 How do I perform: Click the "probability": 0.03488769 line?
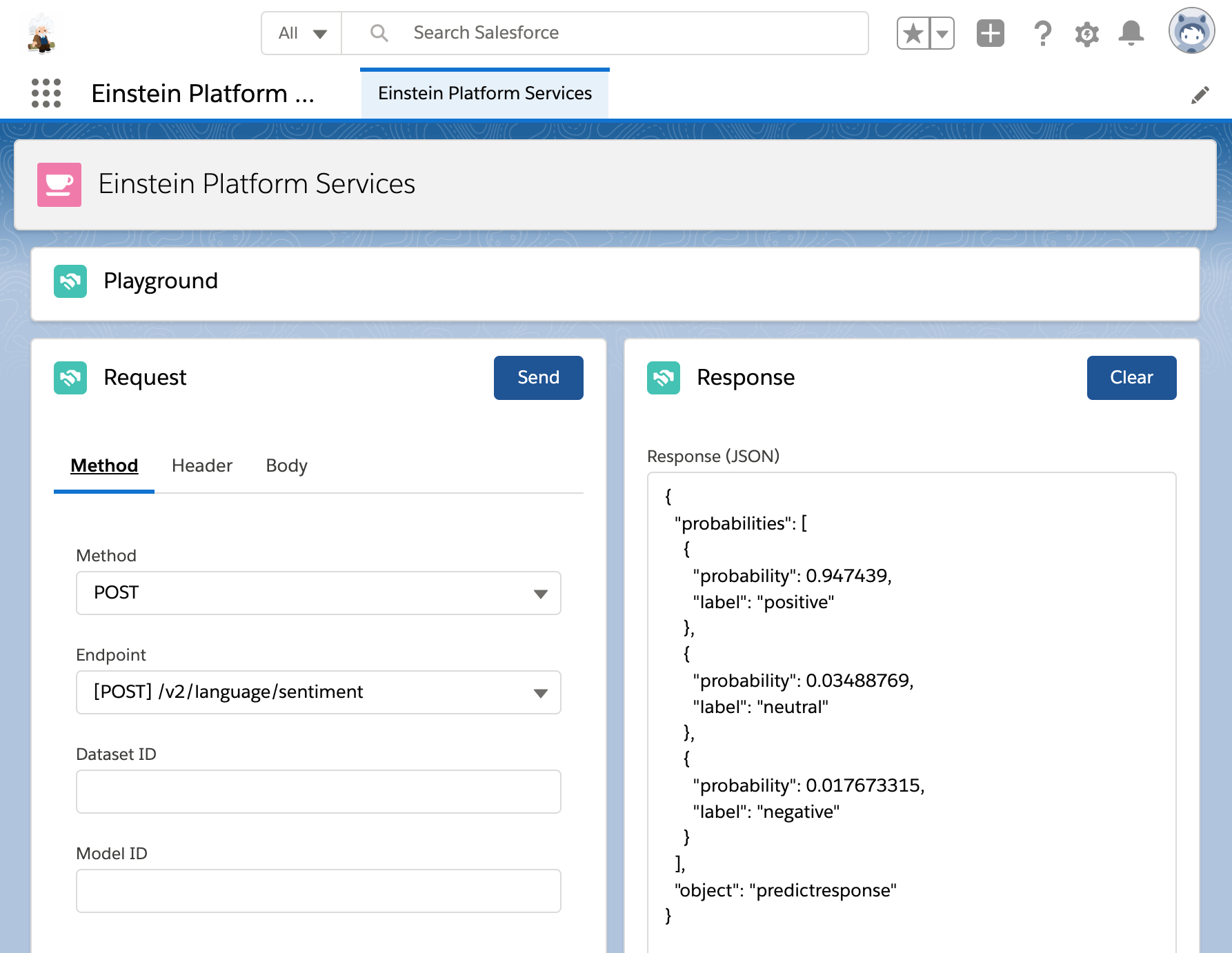coord(803,681)
